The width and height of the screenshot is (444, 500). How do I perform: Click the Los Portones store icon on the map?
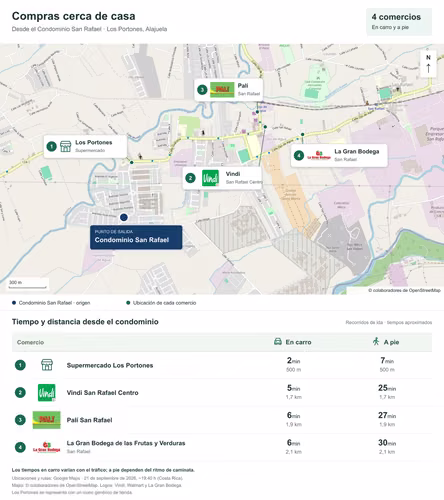point(66,146)
